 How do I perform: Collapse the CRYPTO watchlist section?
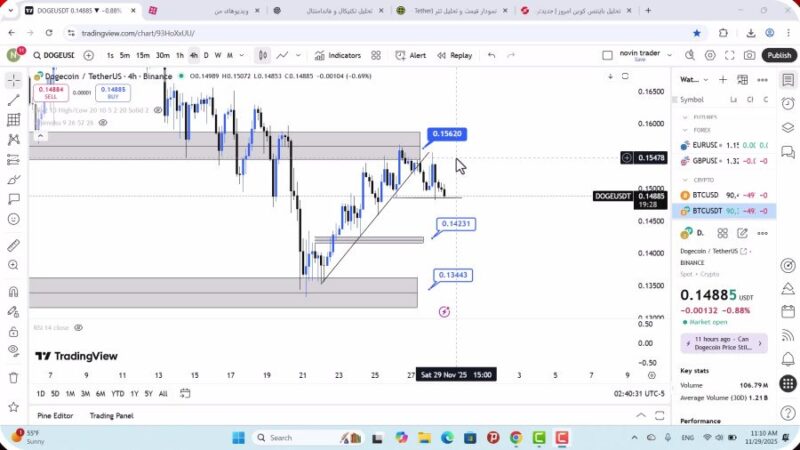pyautogui.click(x=686, y=180)
